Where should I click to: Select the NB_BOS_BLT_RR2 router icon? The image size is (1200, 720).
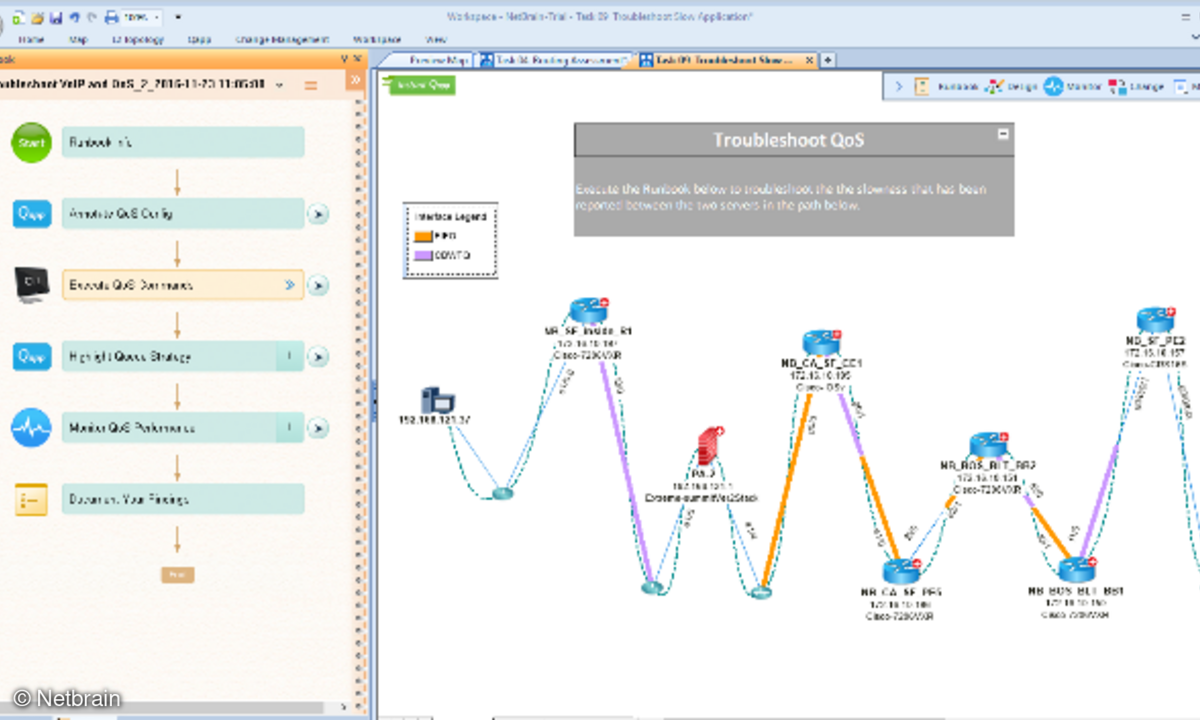point(987,447)
